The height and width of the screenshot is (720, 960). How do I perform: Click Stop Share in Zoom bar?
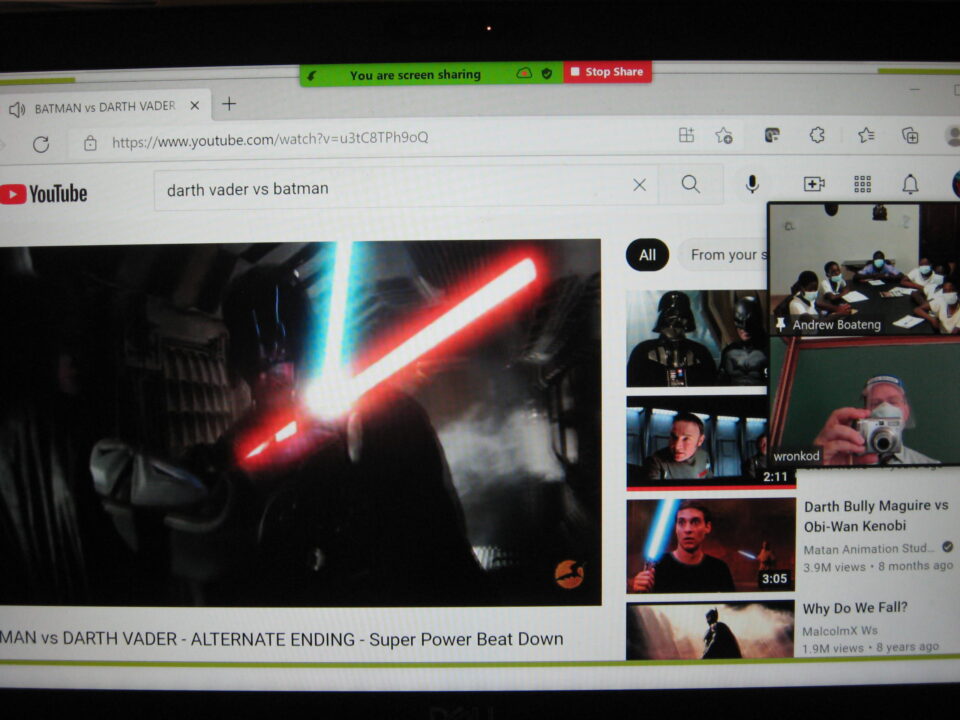coord(607,72)
